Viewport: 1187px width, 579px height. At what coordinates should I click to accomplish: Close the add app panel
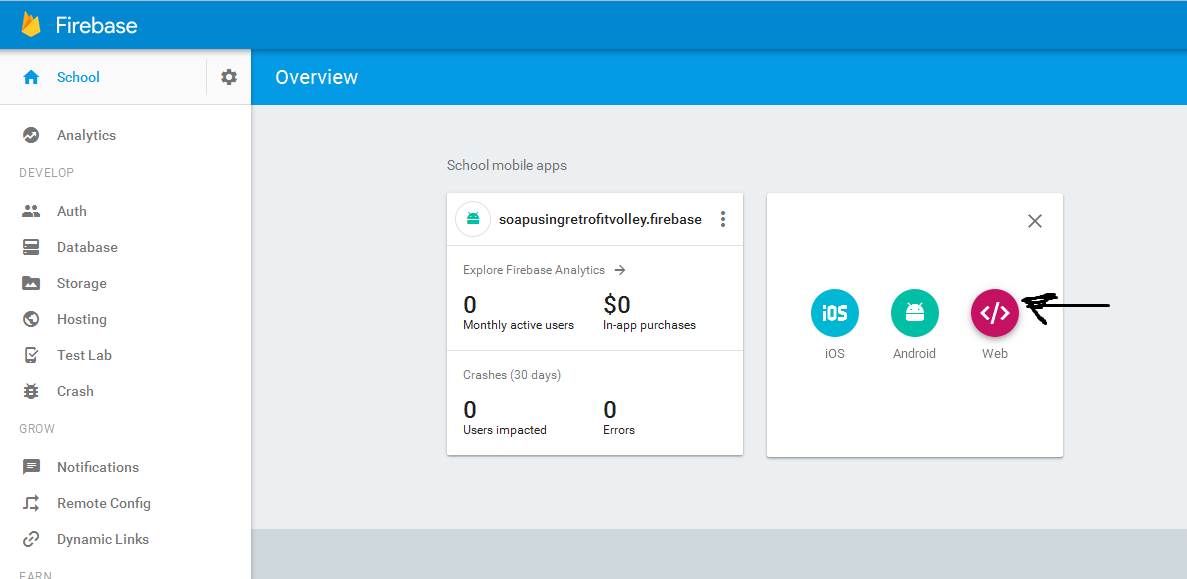click(1035, 221)
